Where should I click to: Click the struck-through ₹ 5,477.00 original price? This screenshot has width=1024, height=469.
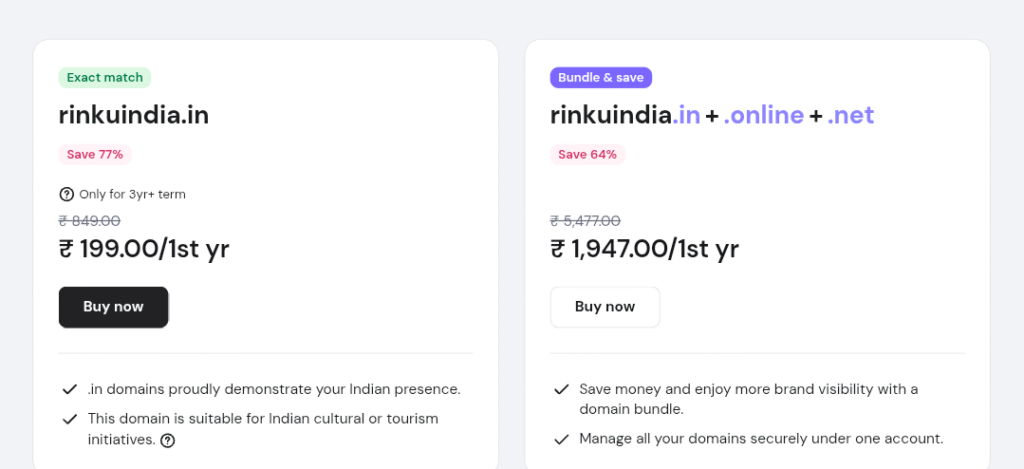coord(585,221)
